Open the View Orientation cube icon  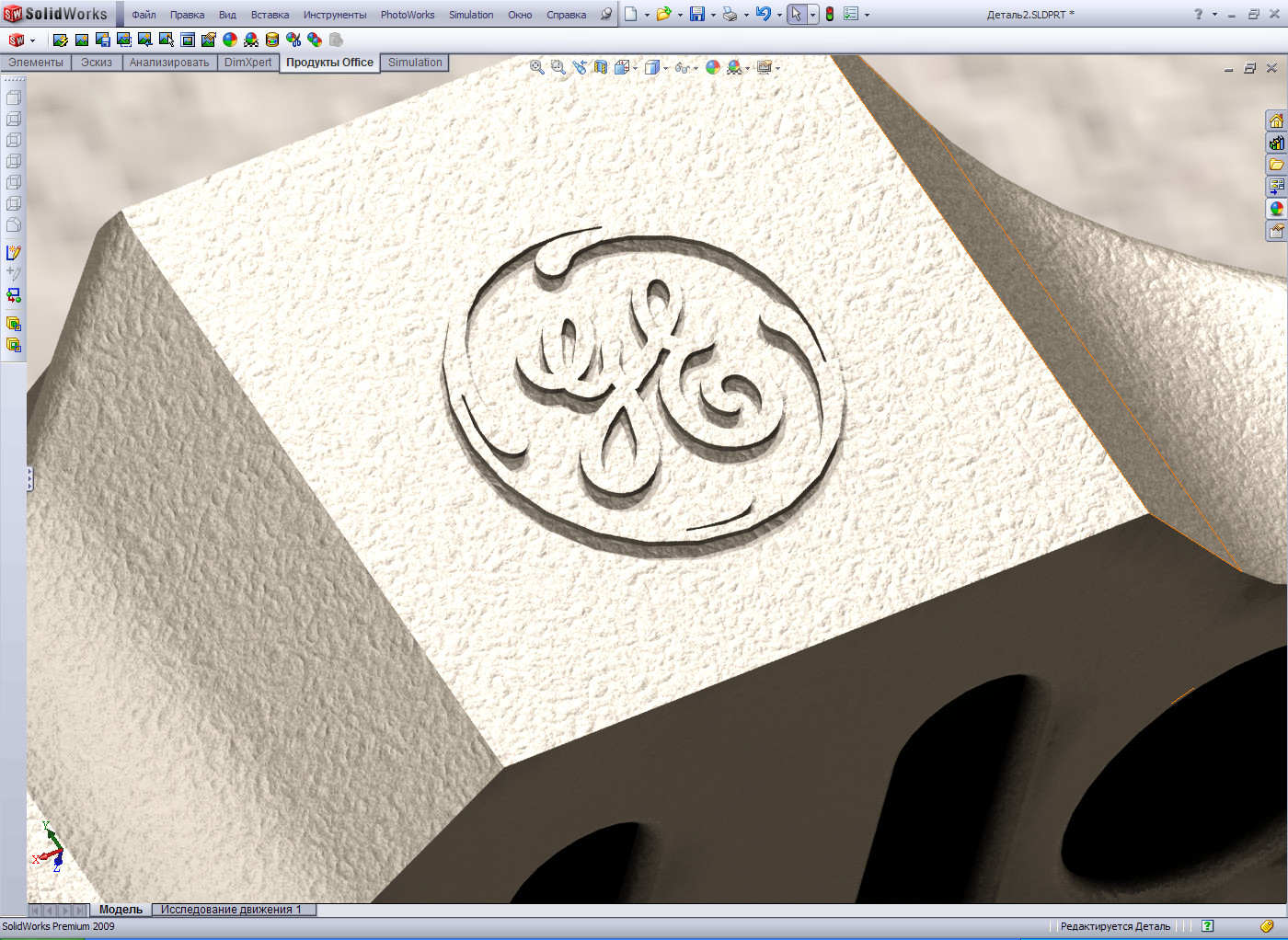622,67
